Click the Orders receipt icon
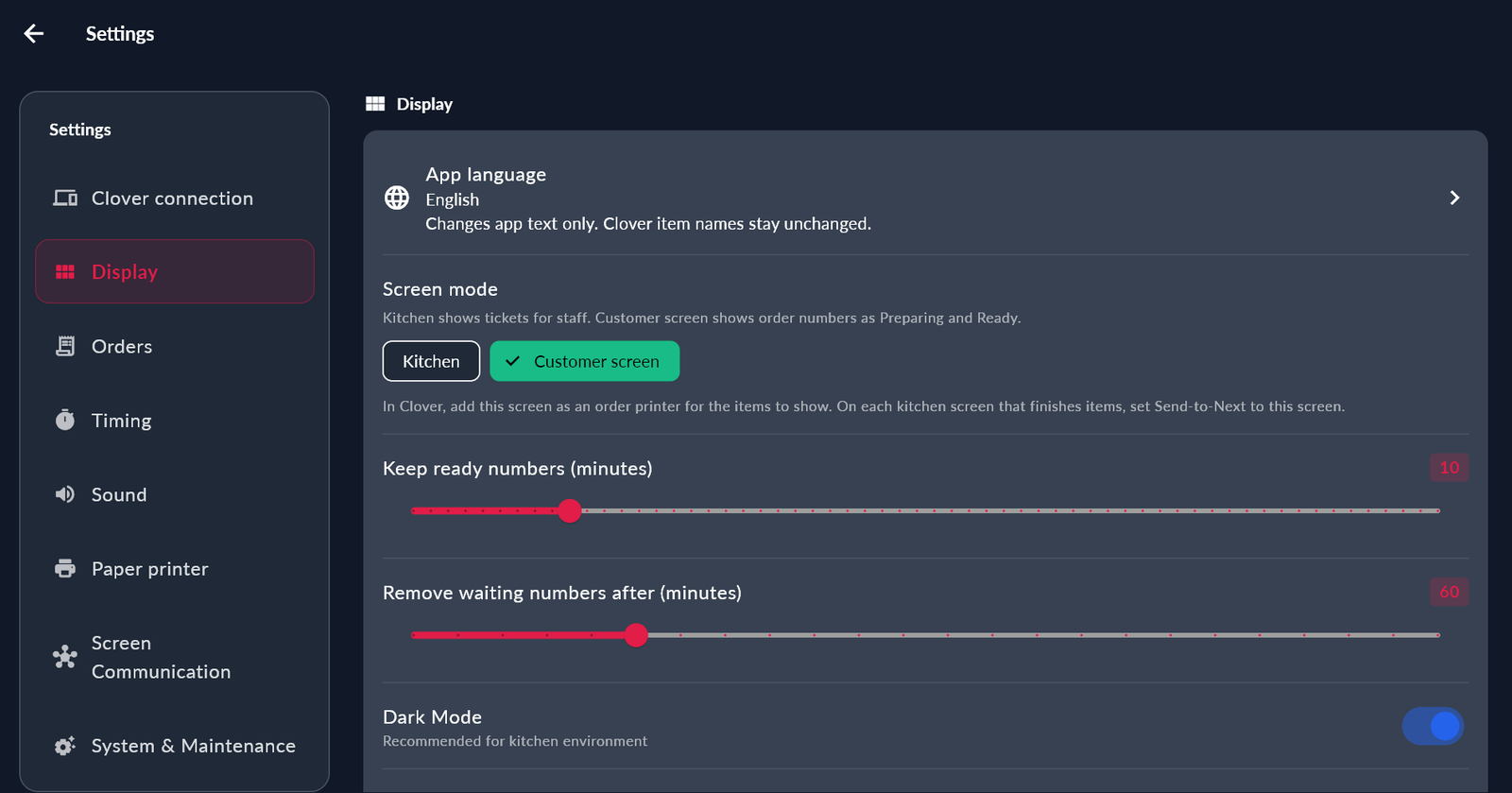1512x793 pixels. (65, 346)
